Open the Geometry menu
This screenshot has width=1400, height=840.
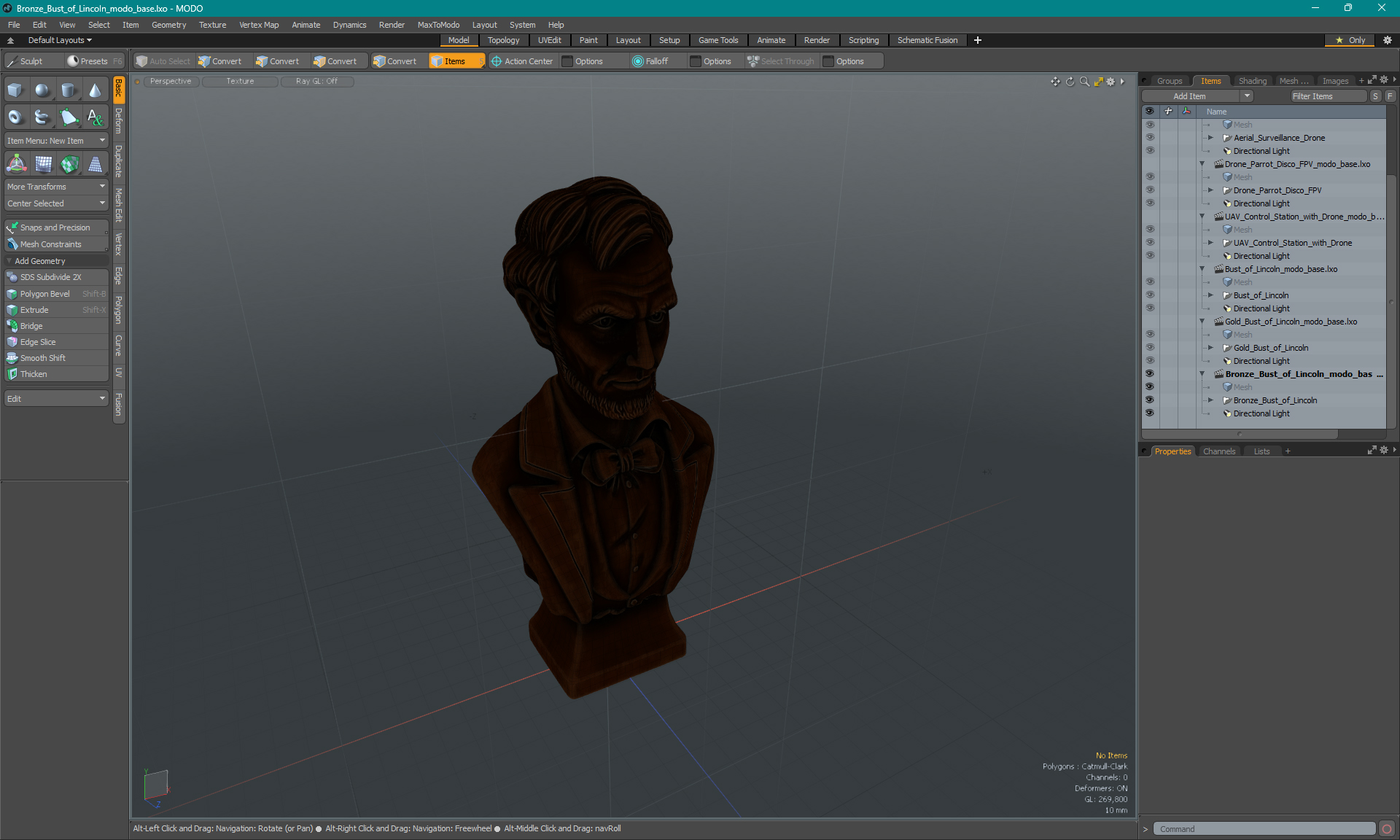click(168, 25)
